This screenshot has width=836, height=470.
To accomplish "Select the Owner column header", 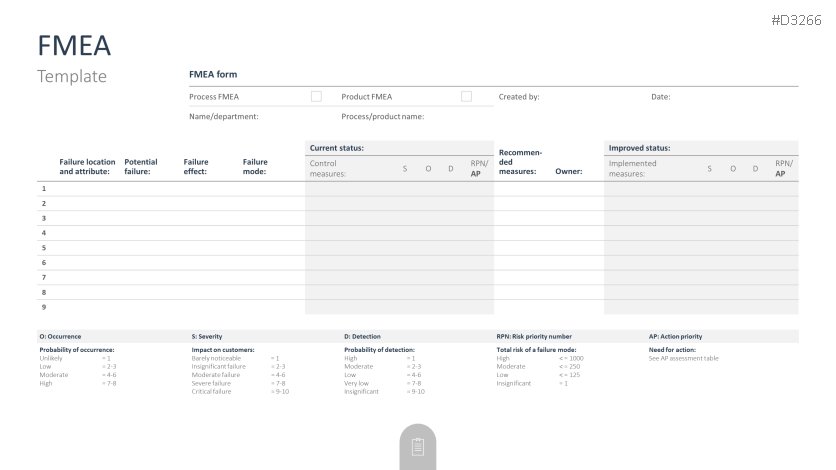I will click(568, 171).
